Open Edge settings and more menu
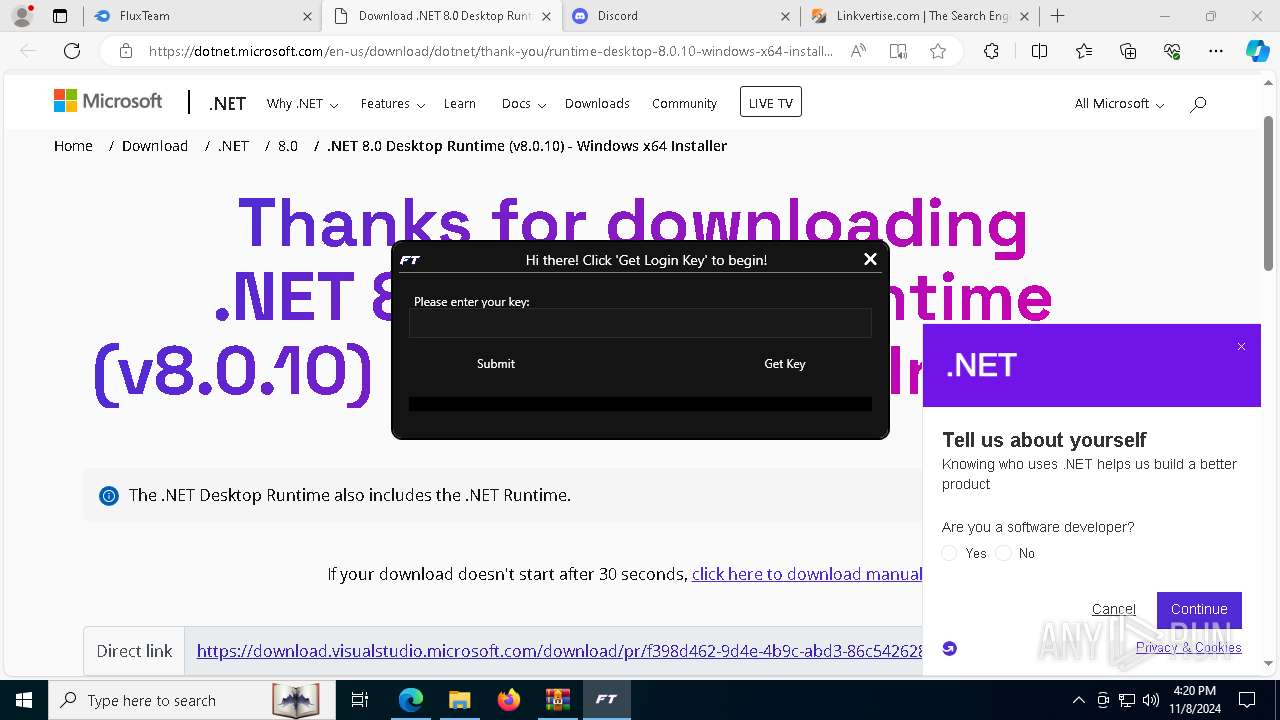1280x720 pixels. 1216,51
